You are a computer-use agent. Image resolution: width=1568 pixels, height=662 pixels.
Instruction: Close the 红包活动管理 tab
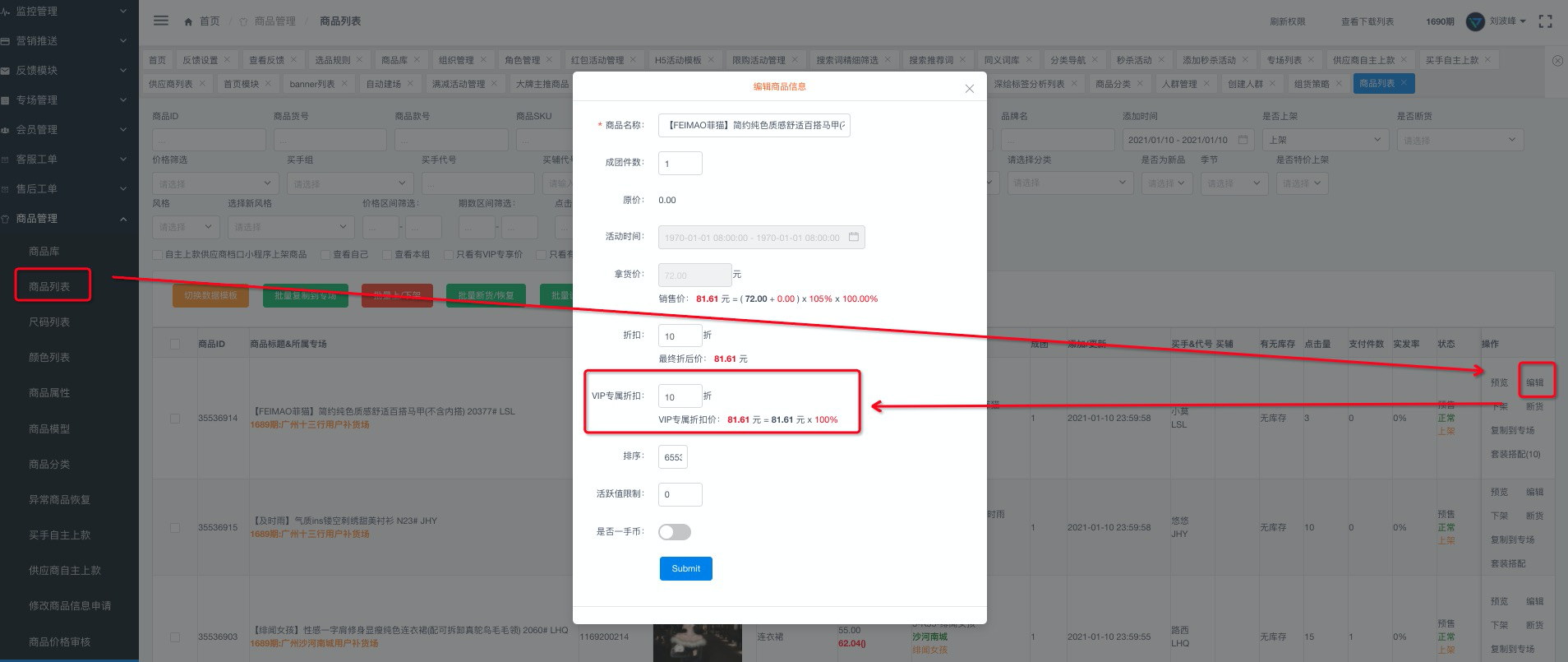click(633, 60)
